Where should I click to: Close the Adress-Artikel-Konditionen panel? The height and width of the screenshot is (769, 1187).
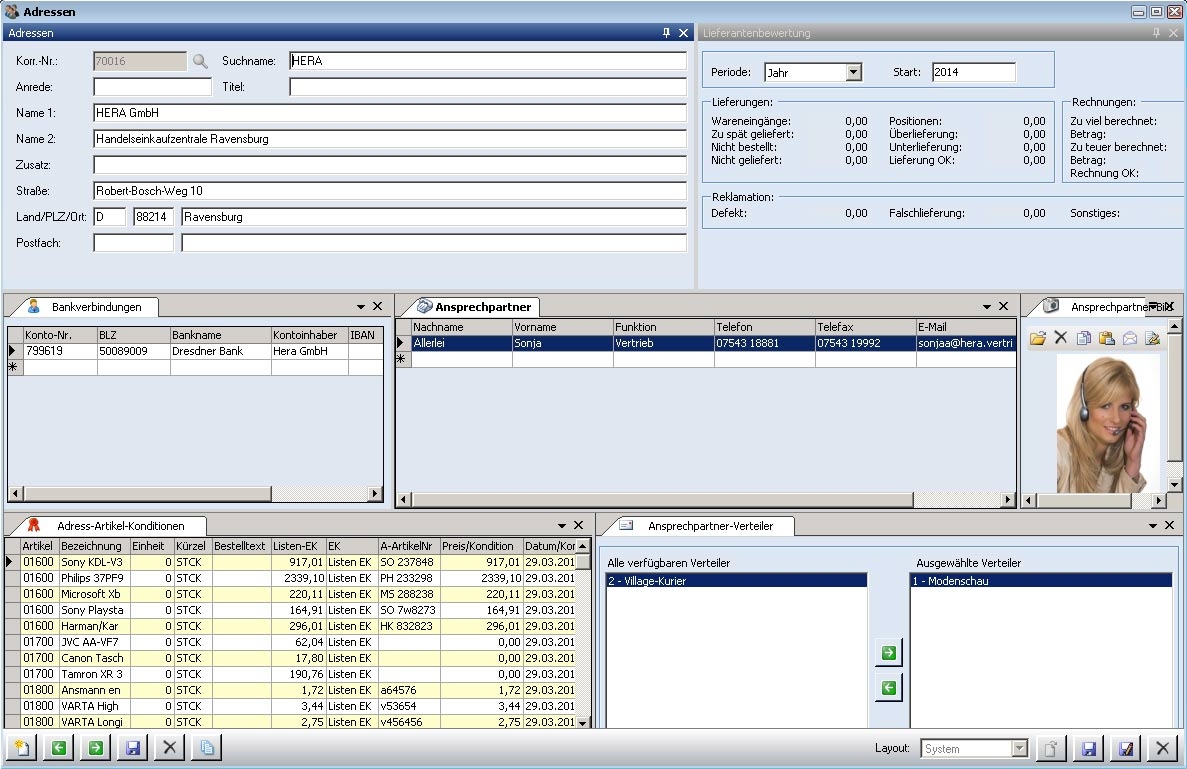579,525
